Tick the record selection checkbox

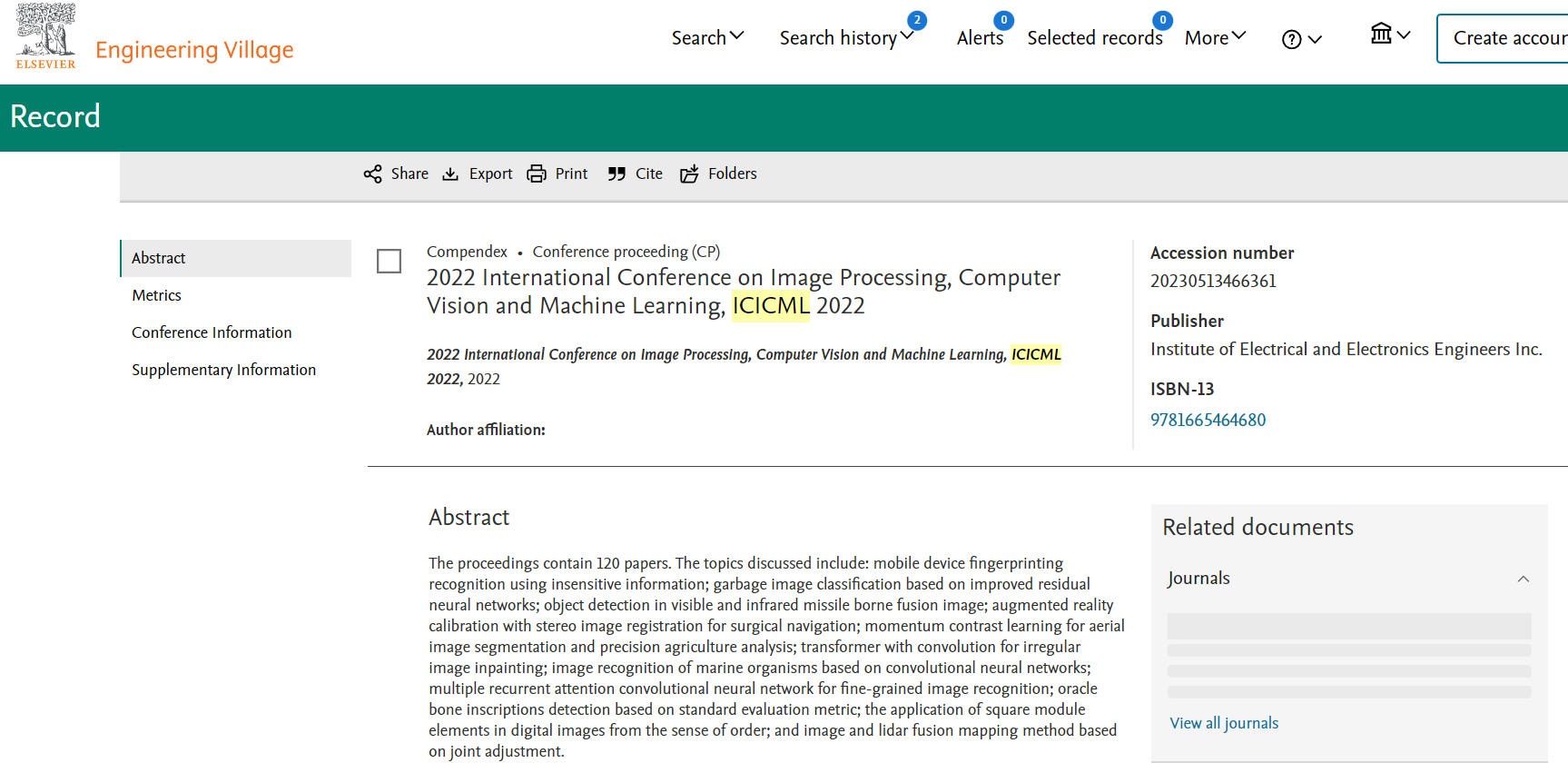(x=389, y=262)
